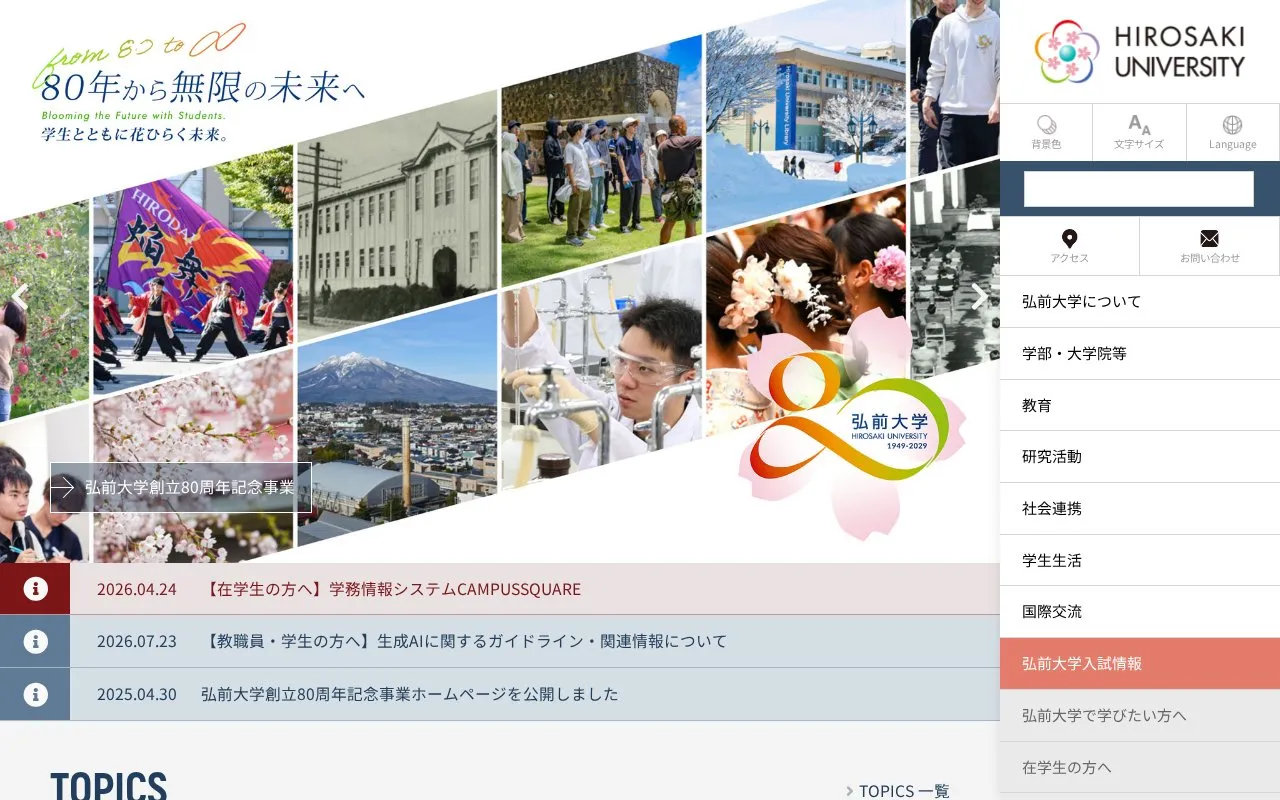Open 学務情報システムCAMPUSSQUARE notice link
Image resolution: width=1280 pixels, height=800 pixels.
(x=393, y=589)
